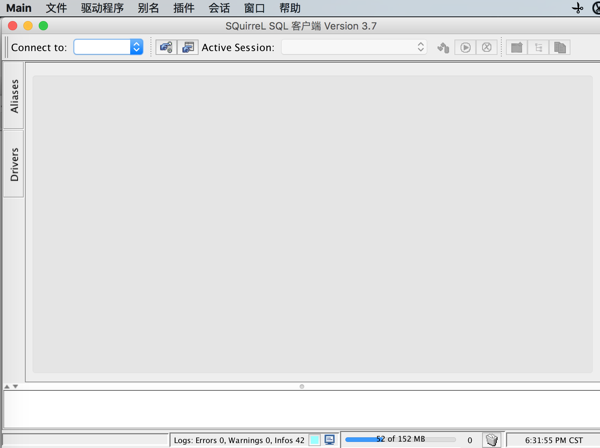Open the 会话 menu
The height and width of the screenshot is (448, 600).
[x=219, y=8]
